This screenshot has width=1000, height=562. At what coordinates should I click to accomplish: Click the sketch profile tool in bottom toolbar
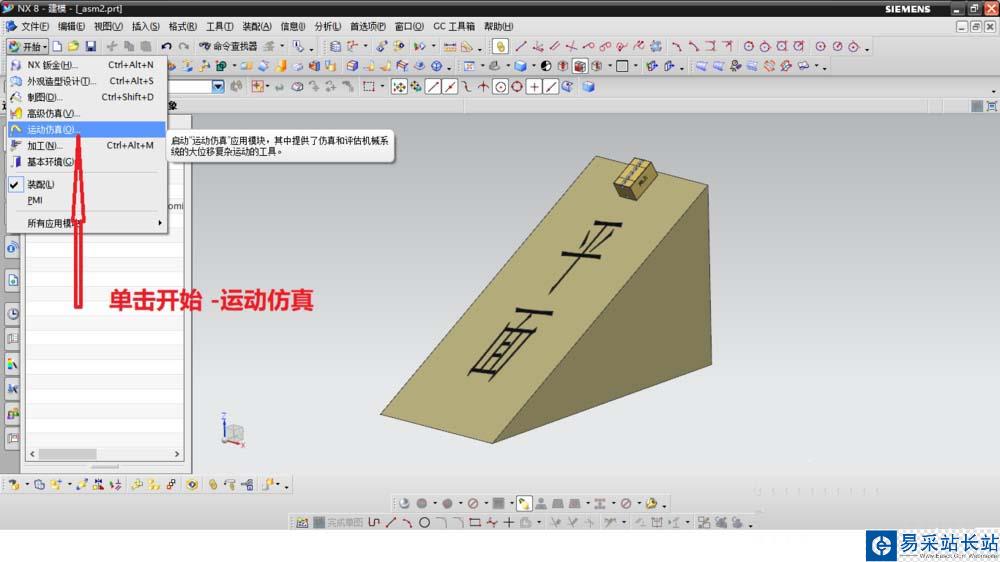(374, 522)
